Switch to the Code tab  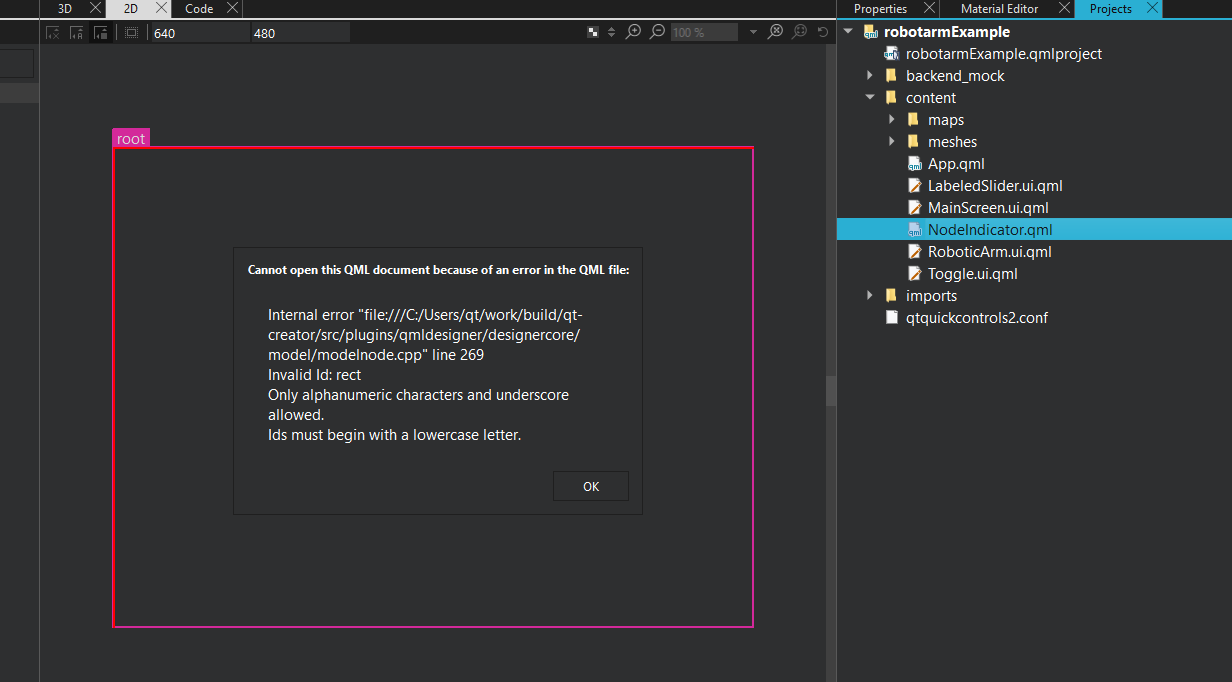point(199,8)
